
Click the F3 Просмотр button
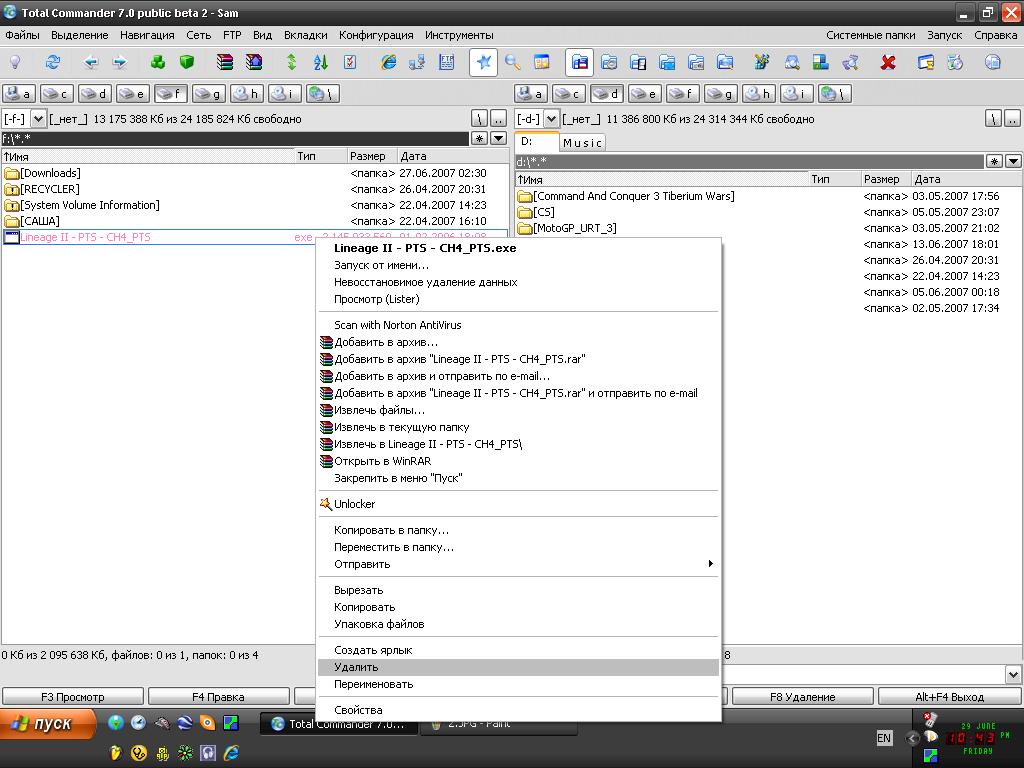[x=72, y=697]
